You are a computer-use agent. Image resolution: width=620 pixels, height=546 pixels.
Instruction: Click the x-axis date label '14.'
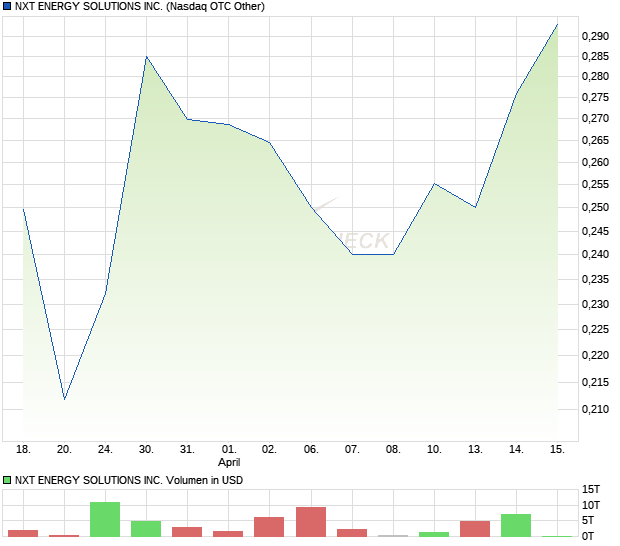(x=516, y=450)
